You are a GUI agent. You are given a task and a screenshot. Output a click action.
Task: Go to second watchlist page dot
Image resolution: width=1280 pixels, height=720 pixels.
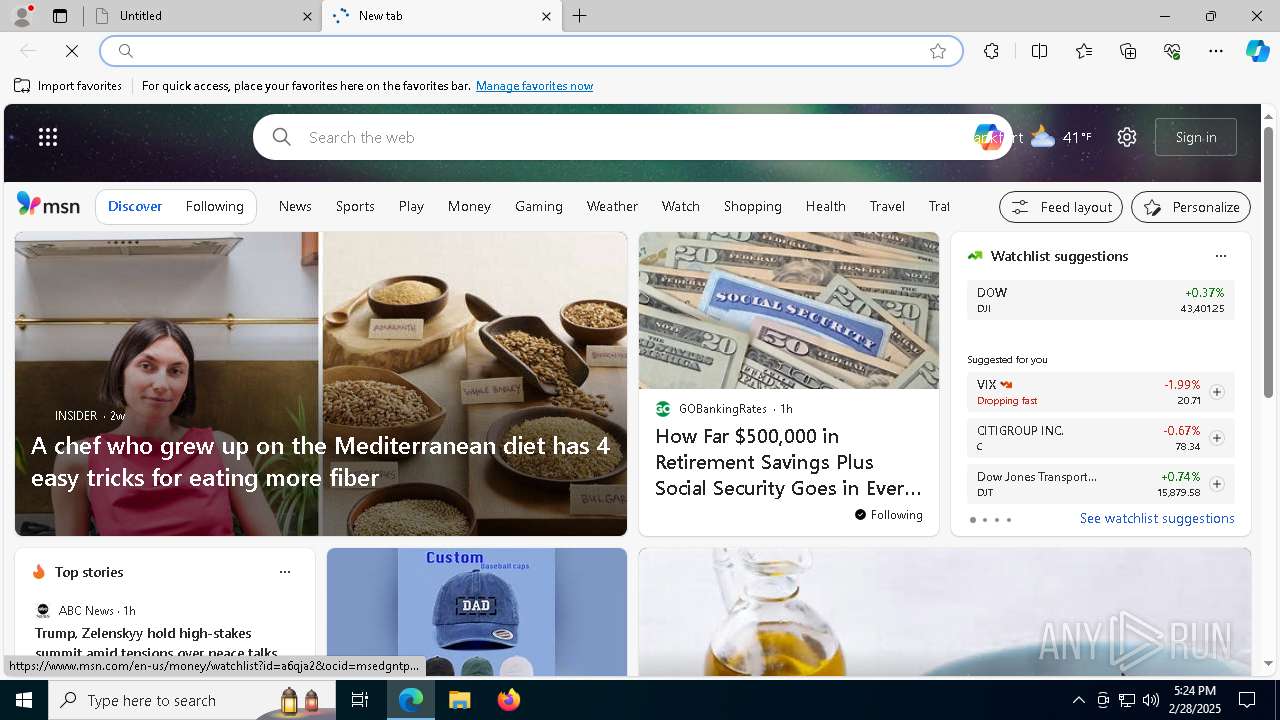tap(984, 520)
